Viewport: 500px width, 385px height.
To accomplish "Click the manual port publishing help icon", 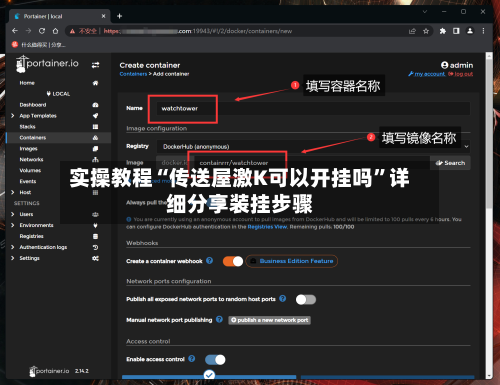I will [219, 319].
